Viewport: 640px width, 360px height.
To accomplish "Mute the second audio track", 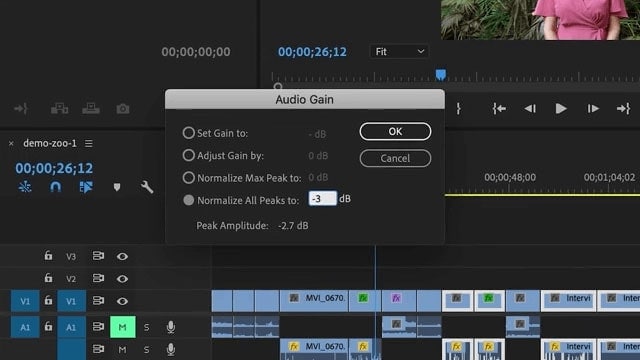I will 122,350.
